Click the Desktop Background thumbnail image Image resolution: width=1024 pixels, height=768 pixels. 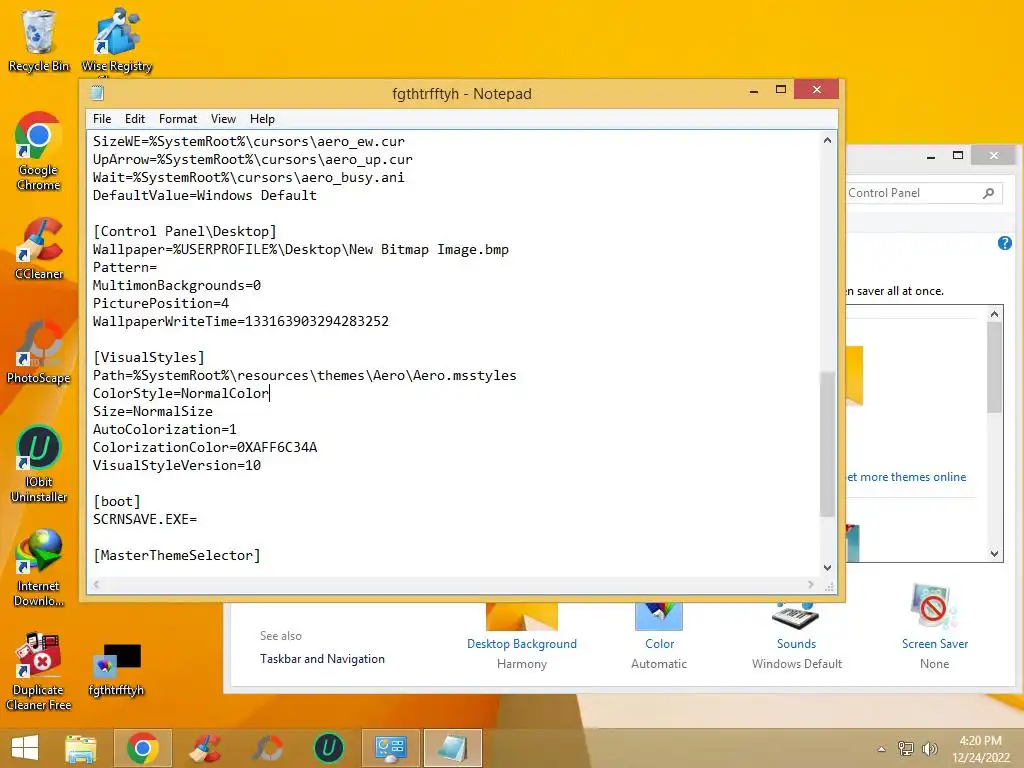point(522,616)
